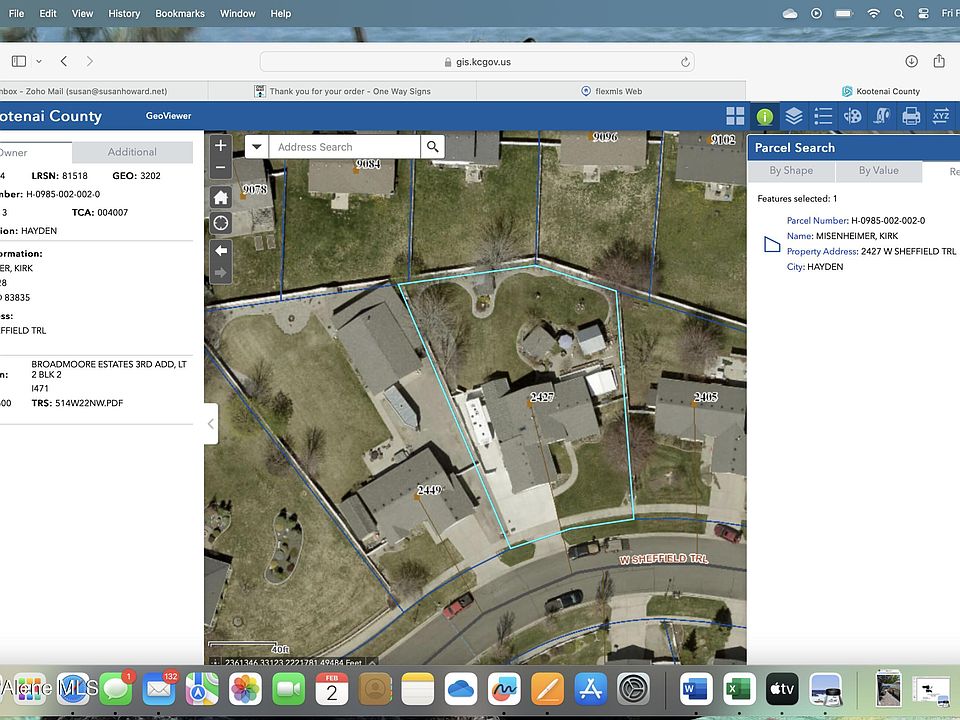Expand the Safari sidebar options chevron
Screen dimensions: 960x720
(x=39, y=61)
